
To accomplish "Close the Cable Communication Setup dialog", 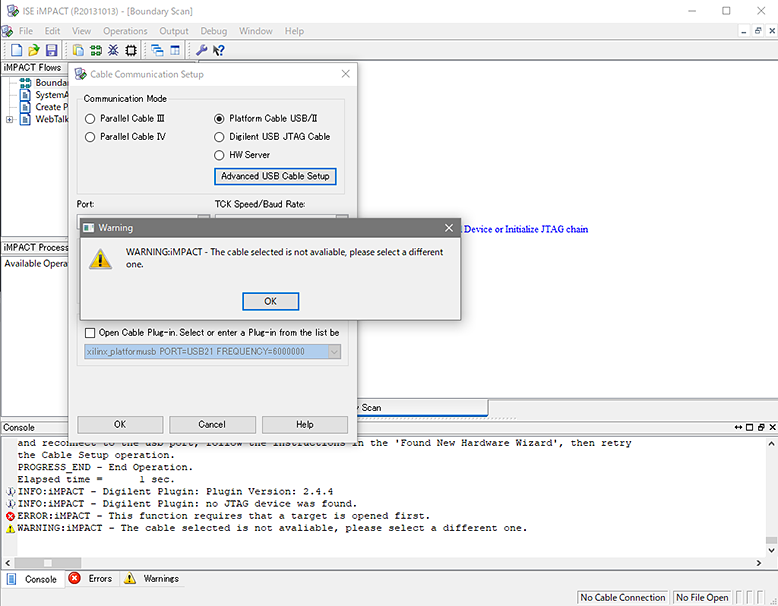I will [x=345, y=74].
